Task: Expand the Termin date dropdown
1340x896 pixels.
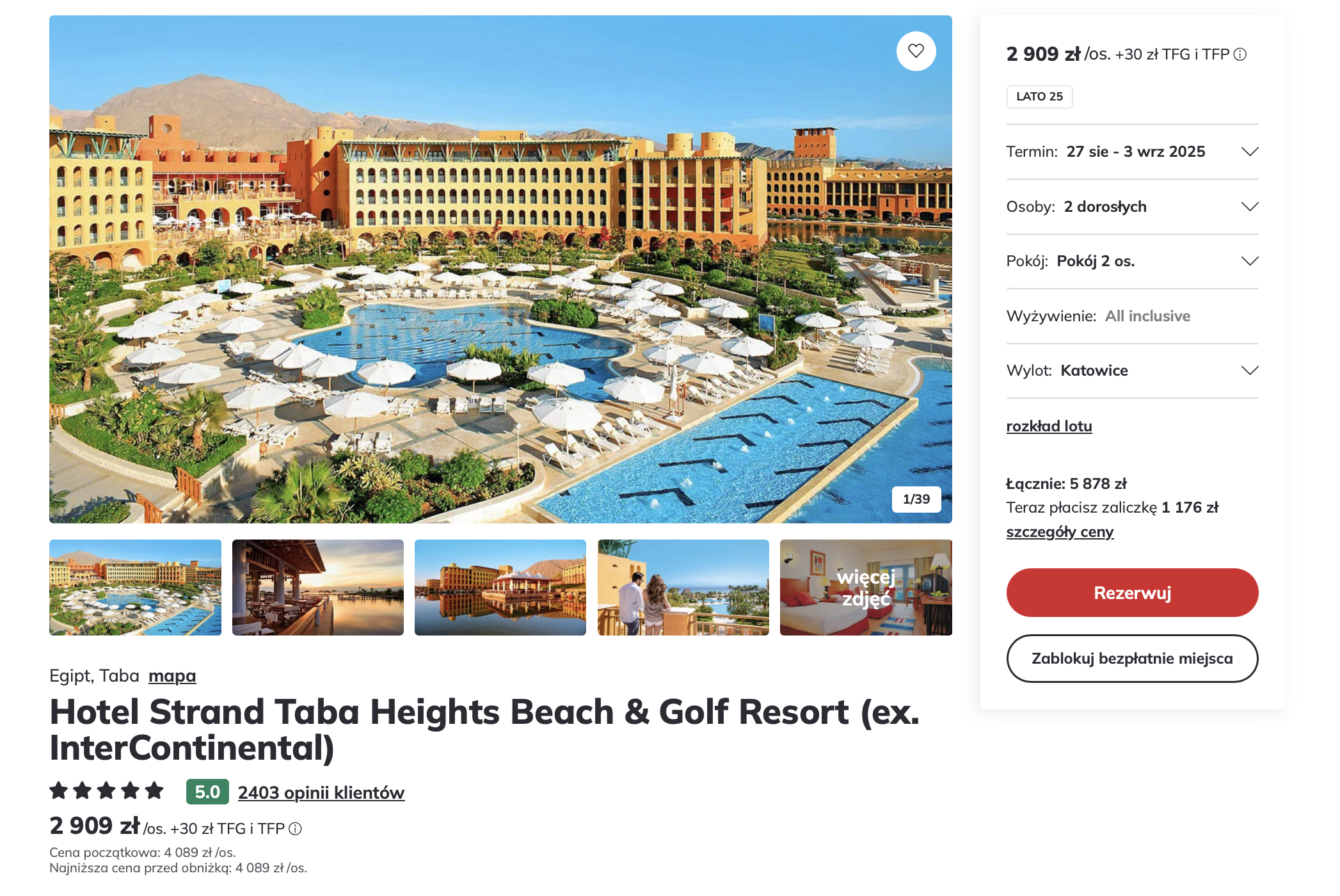Action: (x=1249, y=152)
